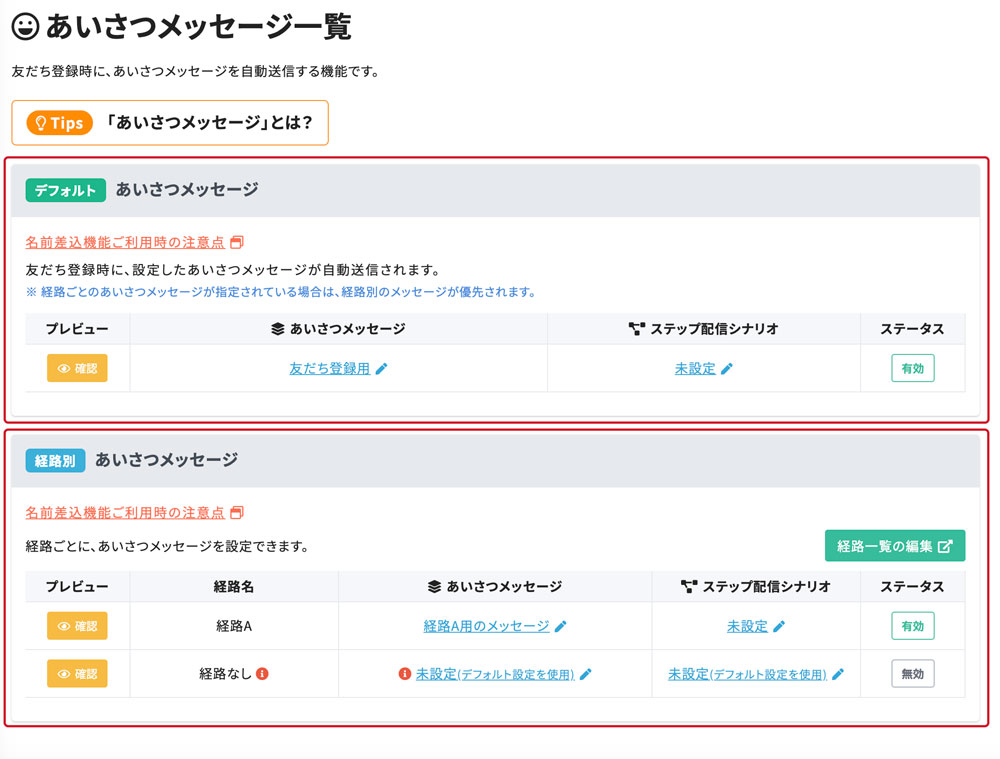Open the Tips「あいさつメッセージ」とは? help box
The image size is (1000, 759).
pos(170,122)
